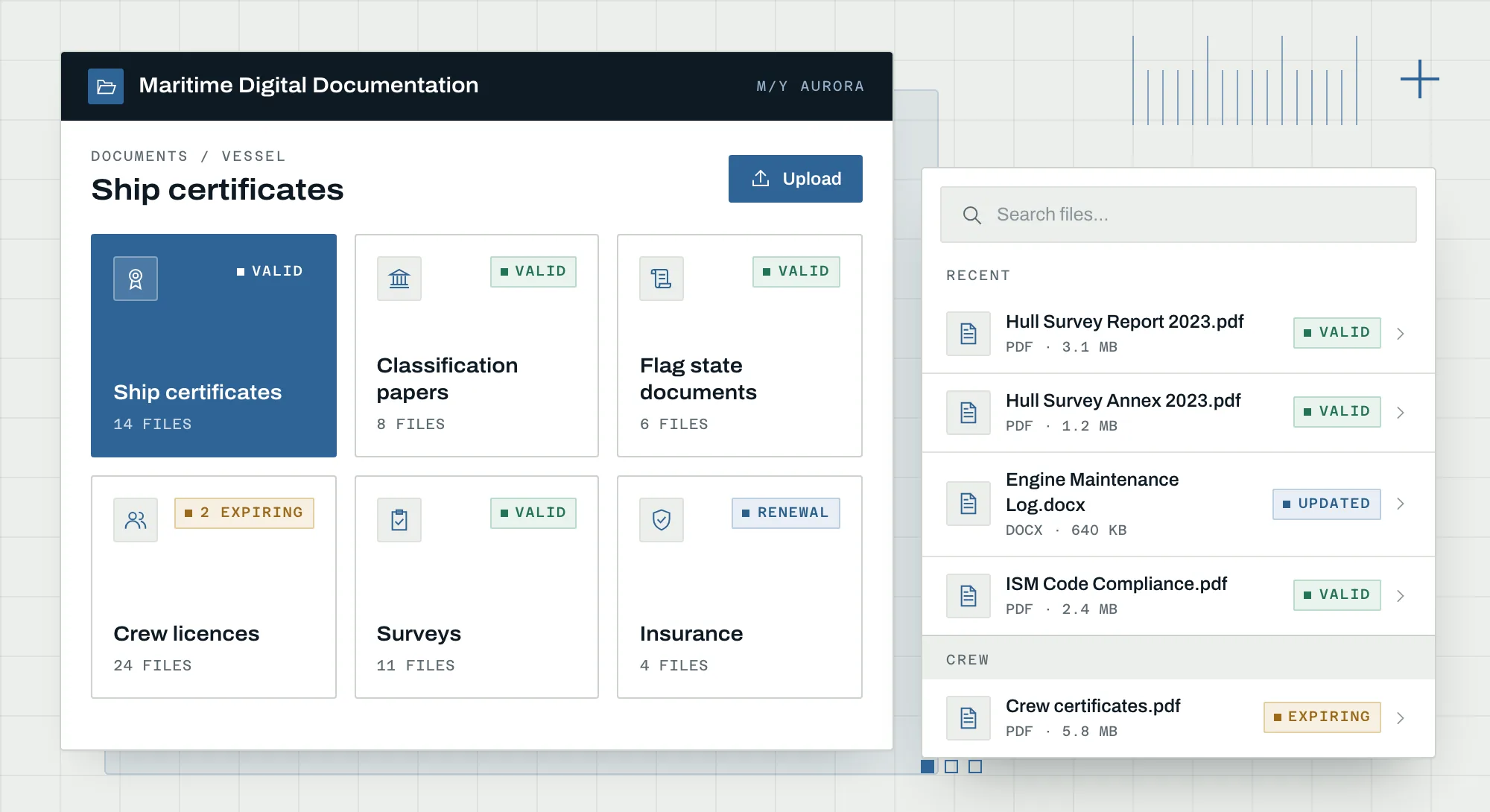Open the Crew licences folder card
Image resolution: width=1490 pixels, height=812 pixels.
(214, 587)
